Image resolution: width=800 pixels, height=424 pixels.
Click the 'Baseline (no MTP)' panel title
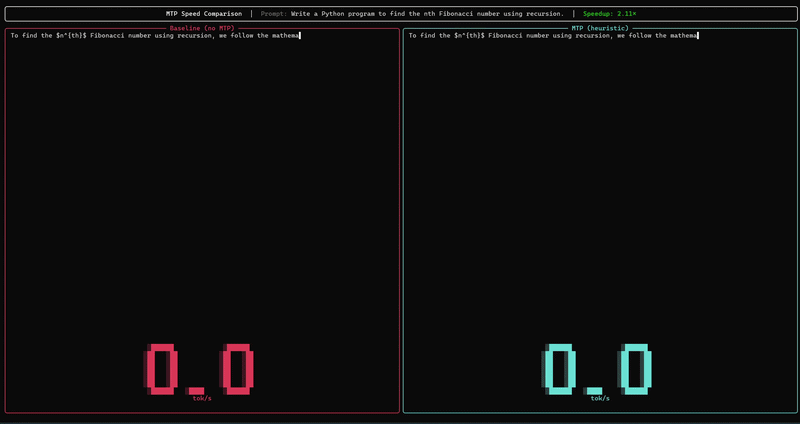click(x=202, y=28)
